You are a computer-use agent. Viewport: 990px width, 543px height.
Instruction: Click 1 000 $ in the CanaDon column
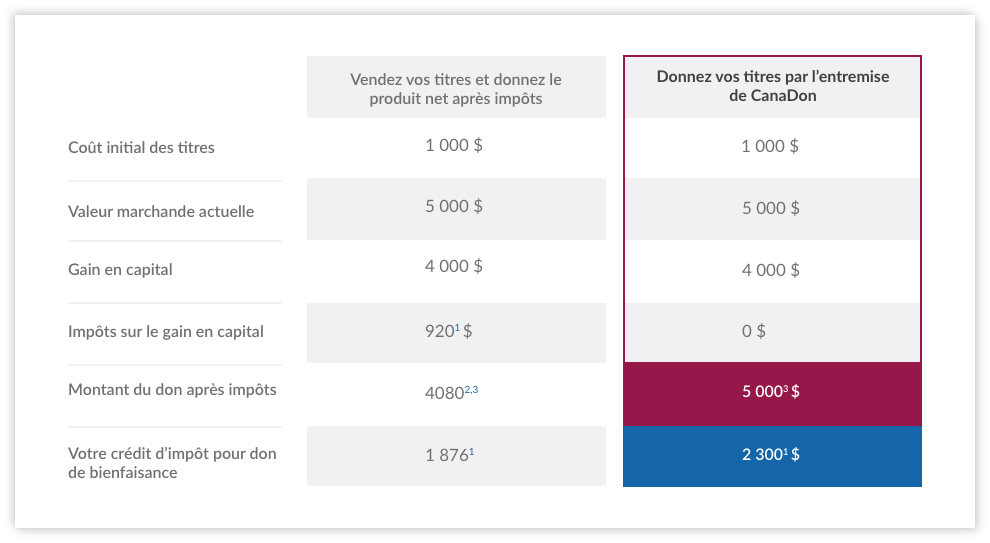pos(770,146)
